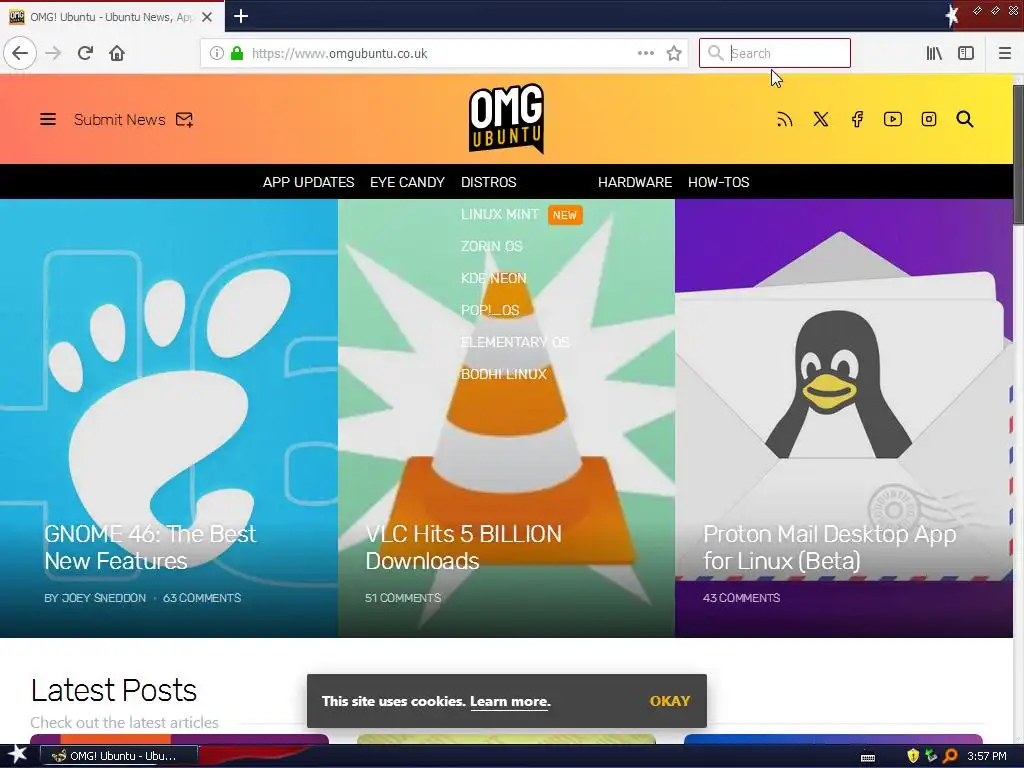1024x768 pixels.
Task: Select Elementary OS from Distros menu
Action: [515, 342]
